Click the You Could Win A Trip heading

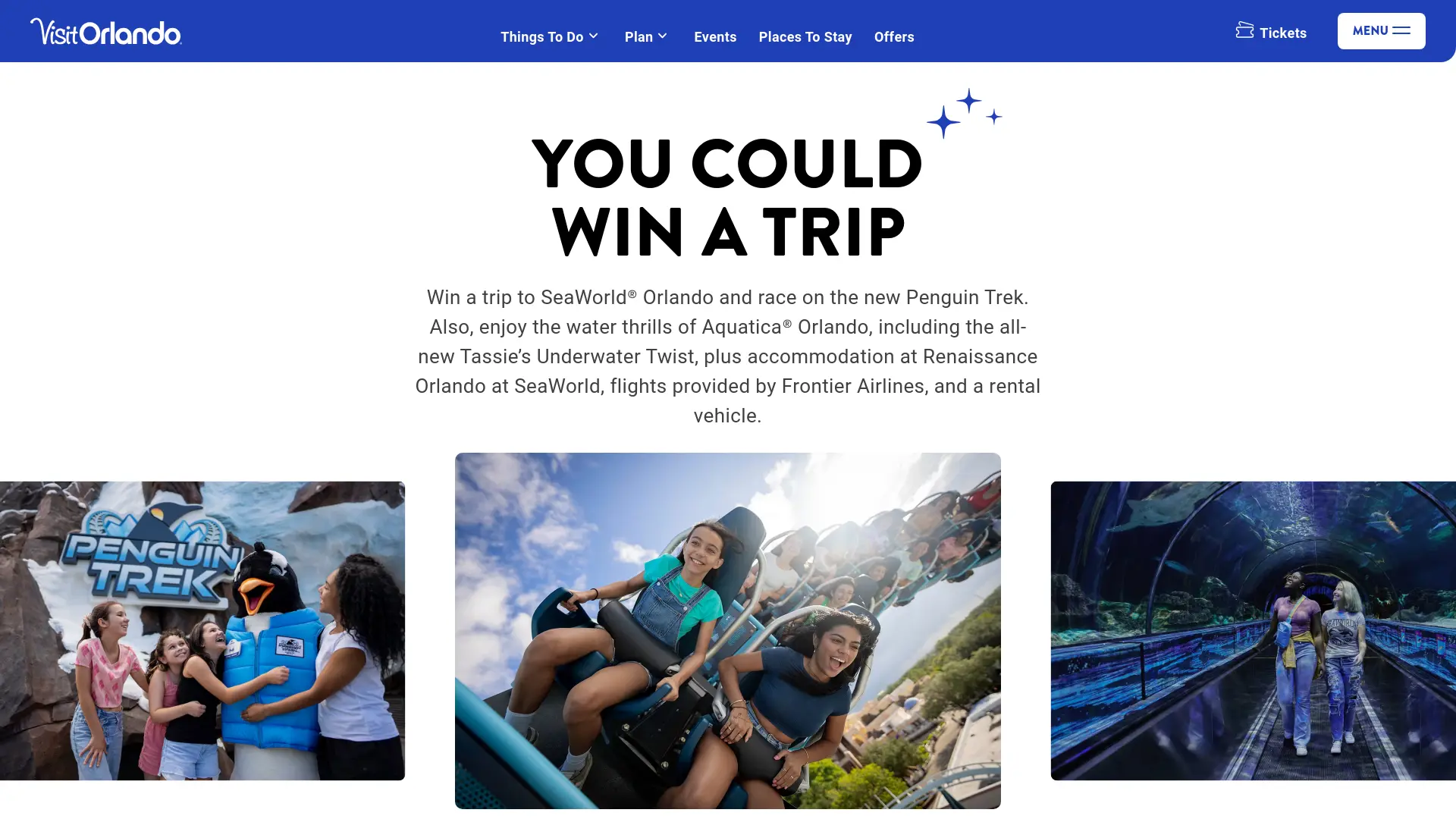click(728, 197)
